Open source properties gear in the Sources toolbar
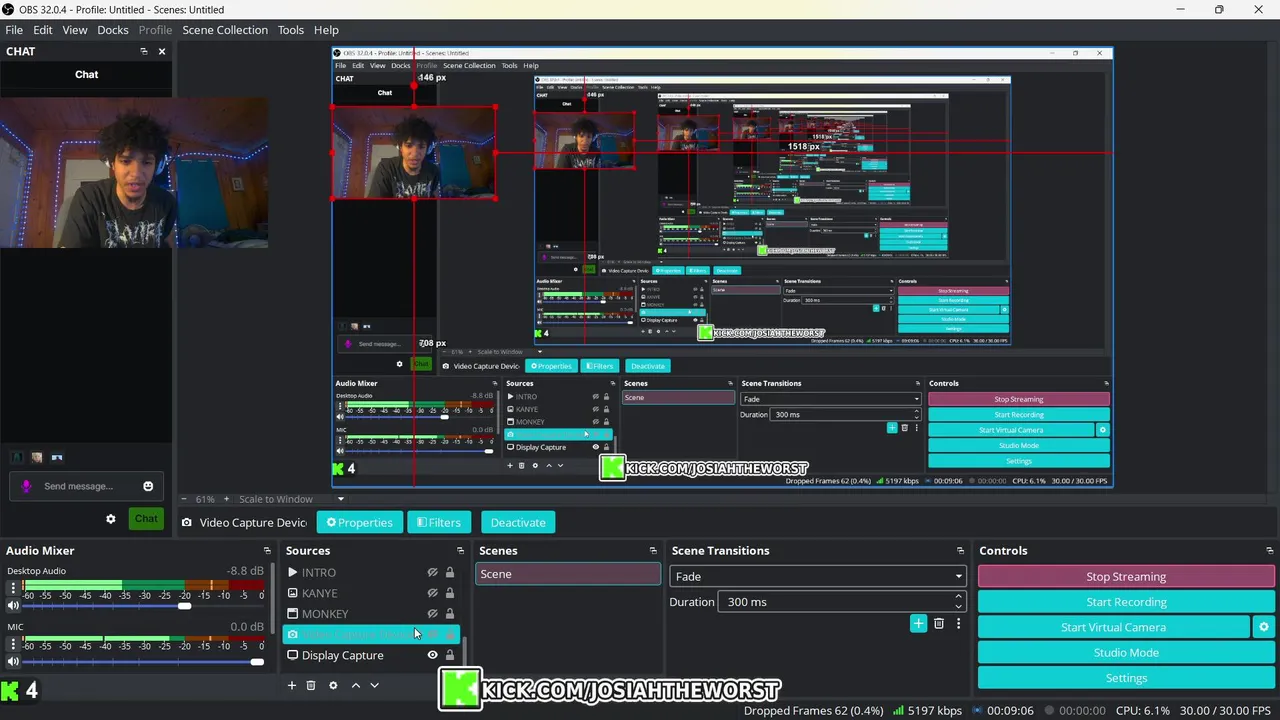Image resolution: width=1280 pixels, height=720 pixels. 333,685
